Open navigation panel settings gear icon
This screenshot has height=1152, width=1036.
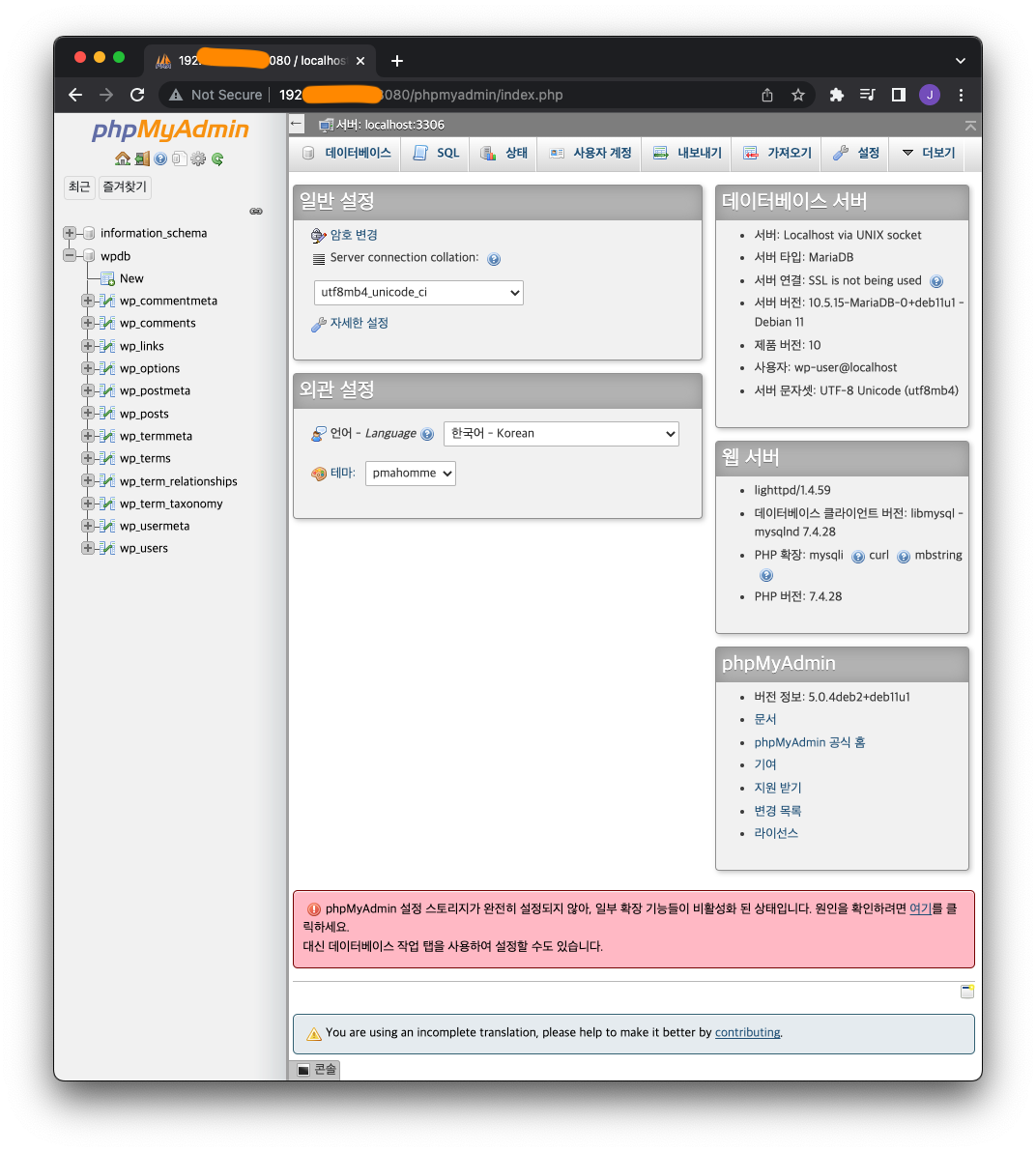tap(198, 158)
